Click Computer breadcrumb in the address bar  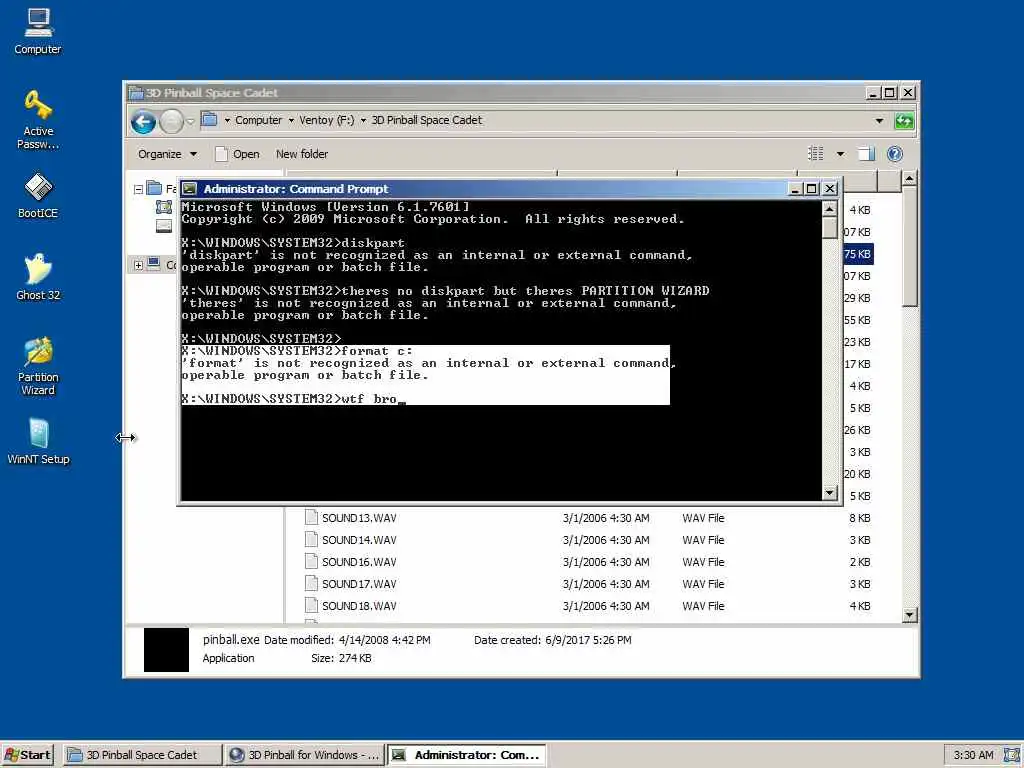[x=259, y=120]
